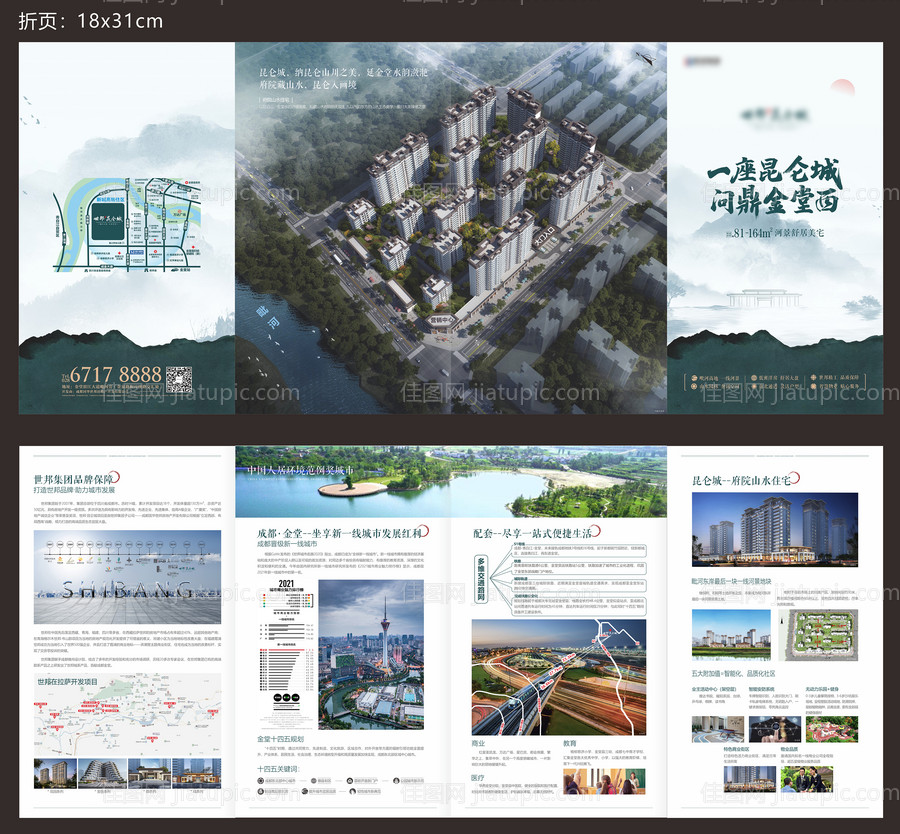Image resolution: width=900 pixels, height=834 pixels.
Task: Open the 金堂十四五规划 section heading
Action: click(281, 738)
